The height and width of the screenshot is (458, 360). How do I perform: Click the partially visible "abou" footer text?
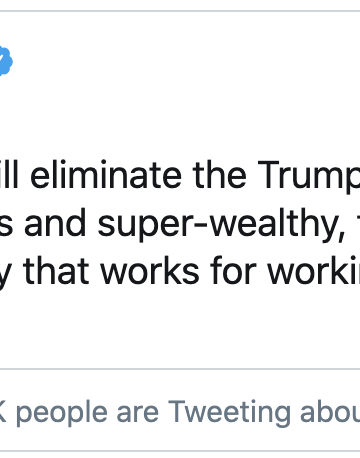point(330,412)
